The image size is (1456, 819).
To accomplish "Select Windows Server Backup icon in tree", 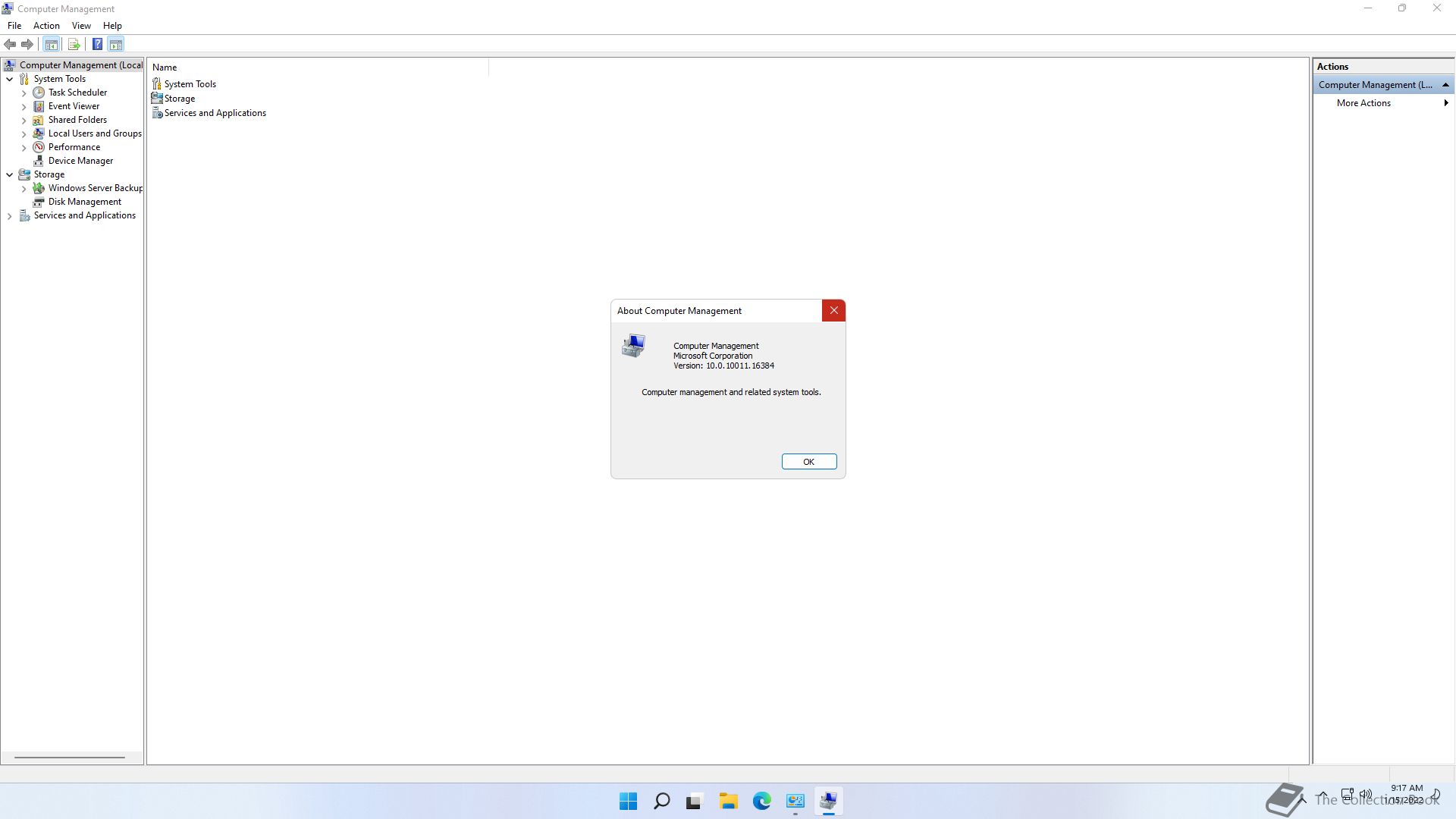I will click(39, 188).
